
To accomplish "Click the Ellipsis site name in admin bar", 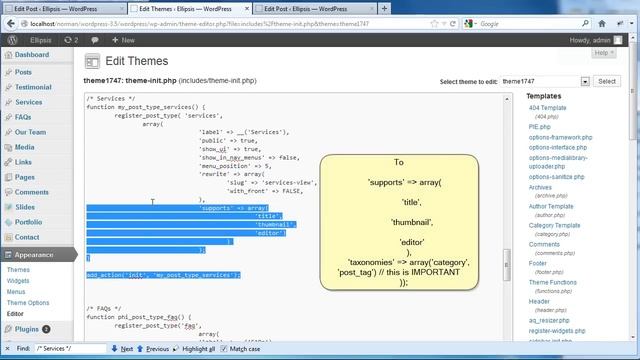I will click(41, 40).
